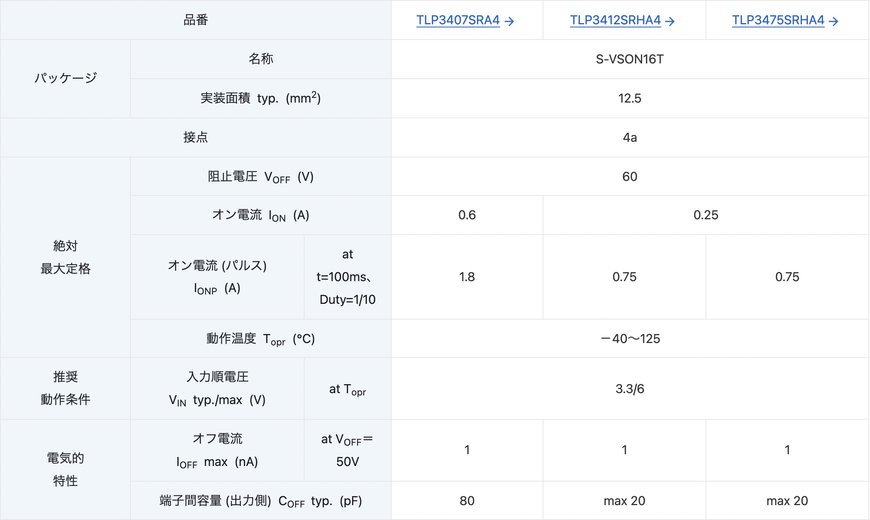The height and width of the screenshot is (520, 870).
Task: Click the パッケージ row header
Action: click(65, 78)
